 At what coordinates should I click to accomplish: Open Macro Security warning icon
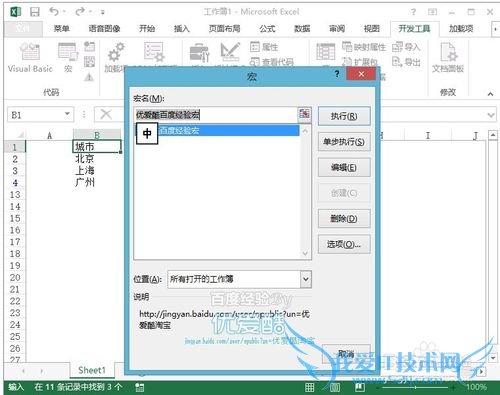(x=89, y=77)
